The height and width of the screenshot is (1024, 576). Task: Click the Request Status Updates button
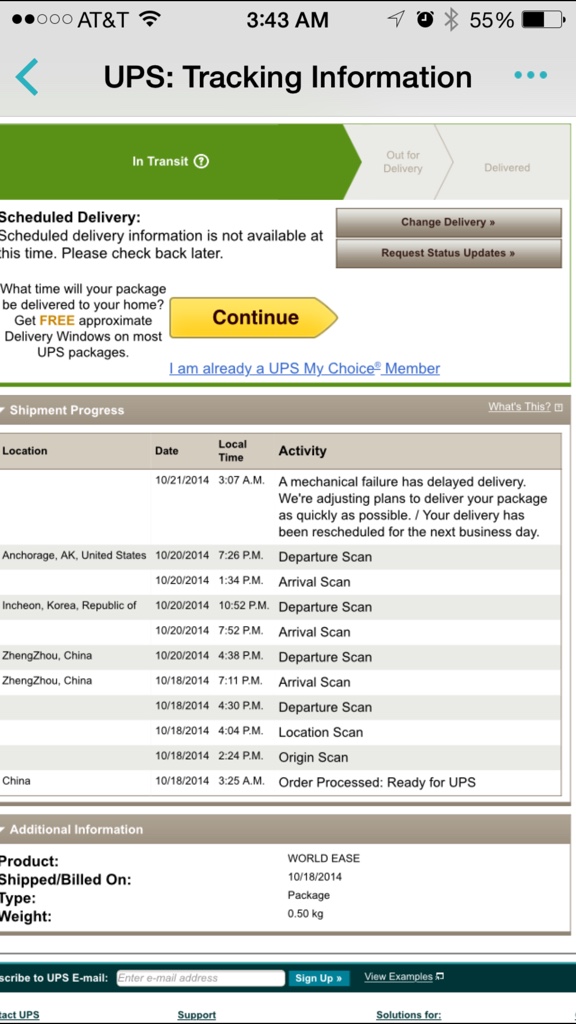[x=449, y=253]
